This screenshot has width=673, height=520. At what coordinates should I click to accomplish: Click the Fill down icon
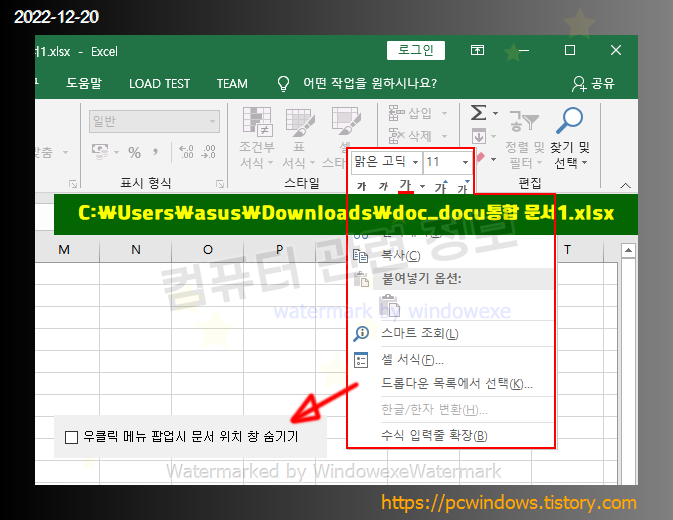[479, 136]
